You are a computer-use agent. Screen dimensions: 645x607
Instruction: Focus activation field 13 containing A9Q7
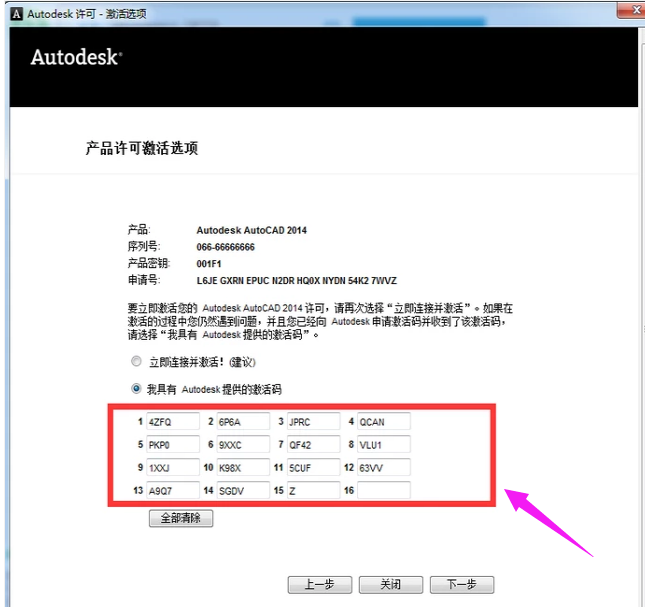[x=172, y=491]
